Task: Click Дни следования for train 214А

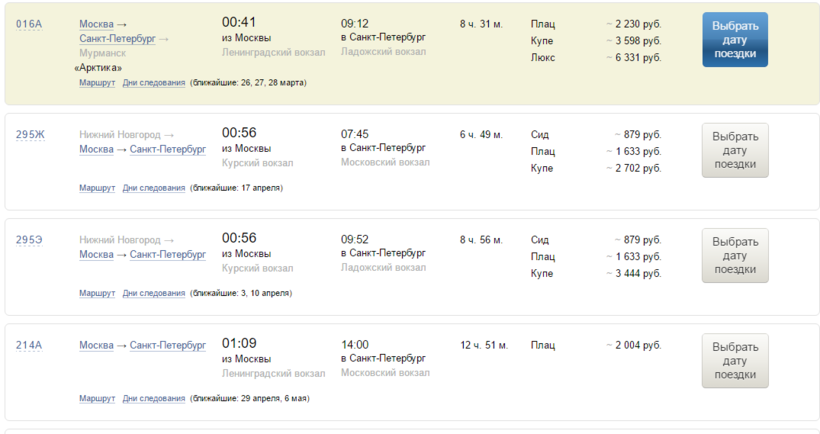Action: pos(154,399)
